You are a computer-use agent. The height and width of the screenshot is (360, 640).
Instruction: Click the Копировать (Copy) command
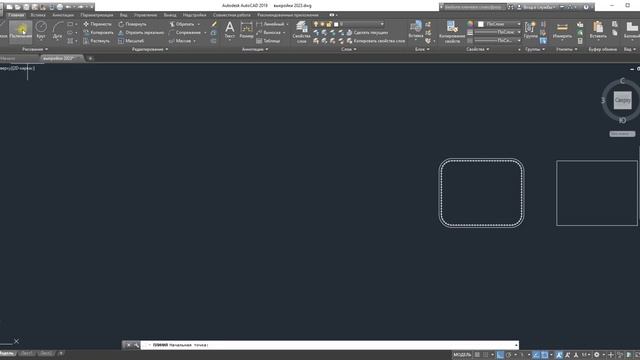[98, 32]
